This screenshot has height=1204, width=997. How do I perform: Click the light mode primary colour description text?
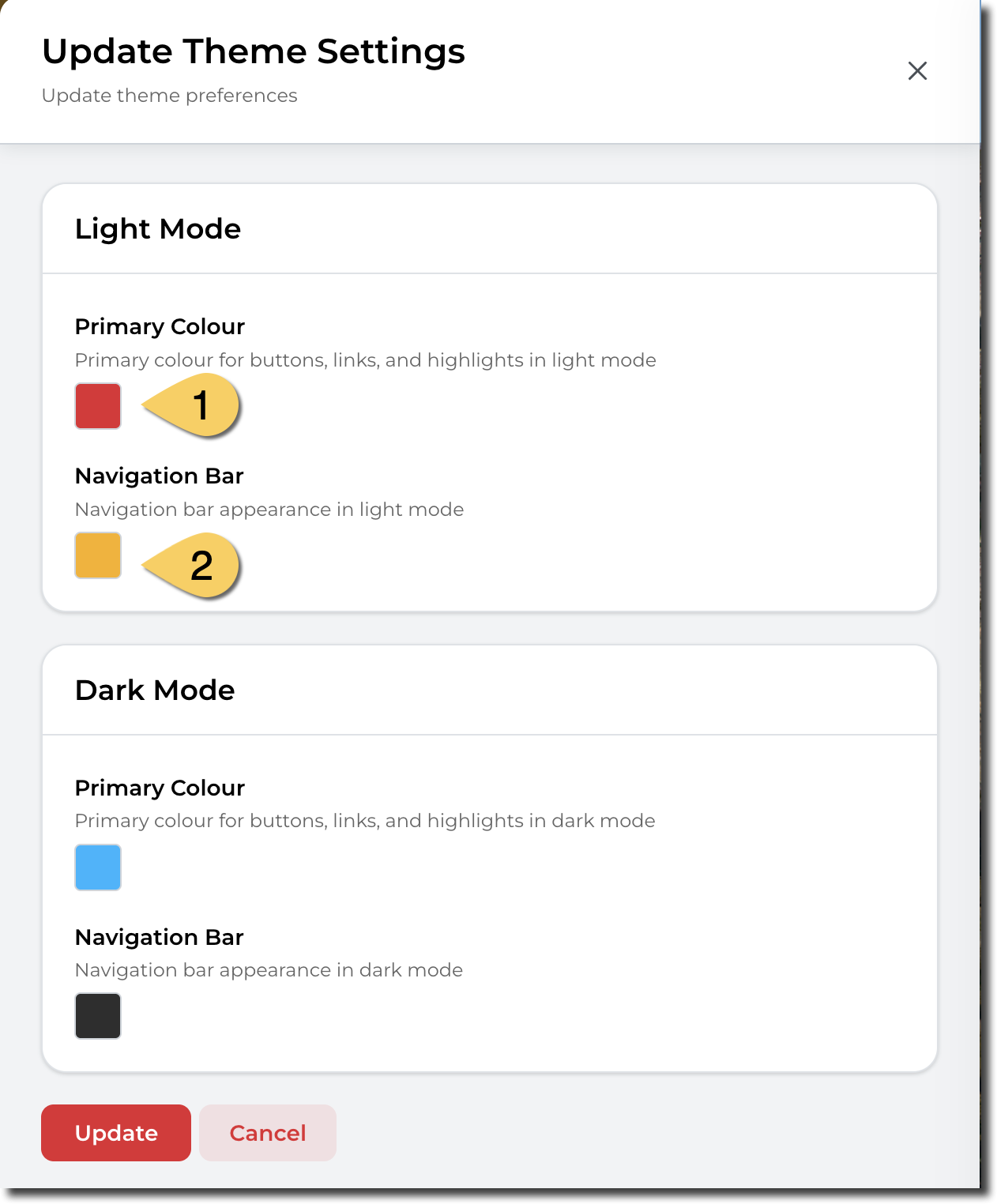click(x=365, y=360)
